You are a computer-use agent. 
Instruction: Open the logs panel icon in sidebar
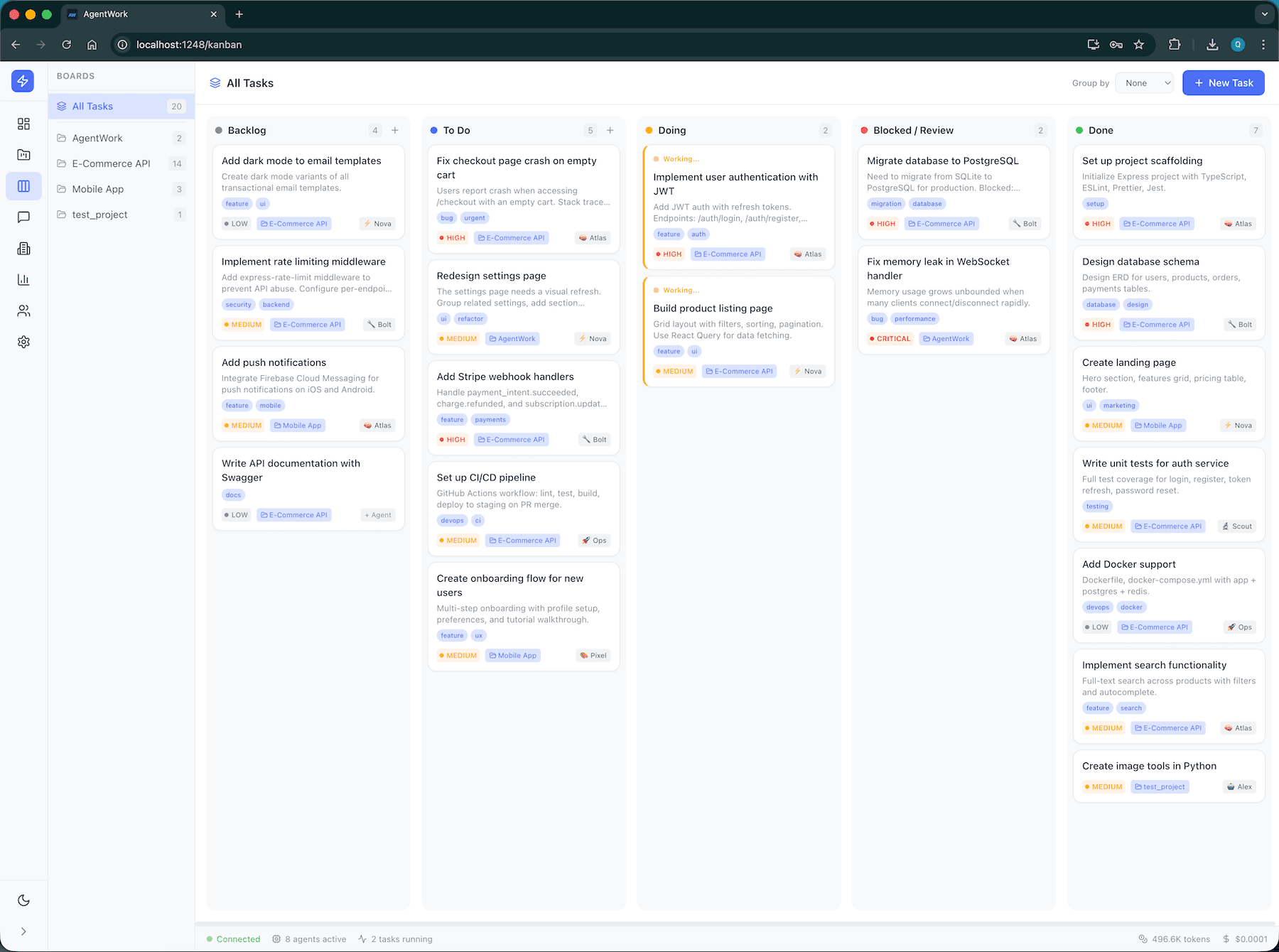23,249
